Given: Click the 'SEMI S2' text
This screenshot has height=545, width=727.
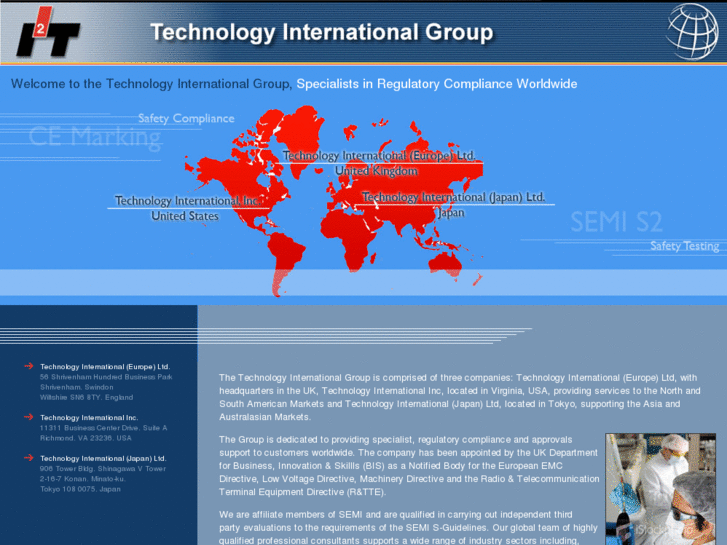Looking at the screenshot, I should coord(616,222).
